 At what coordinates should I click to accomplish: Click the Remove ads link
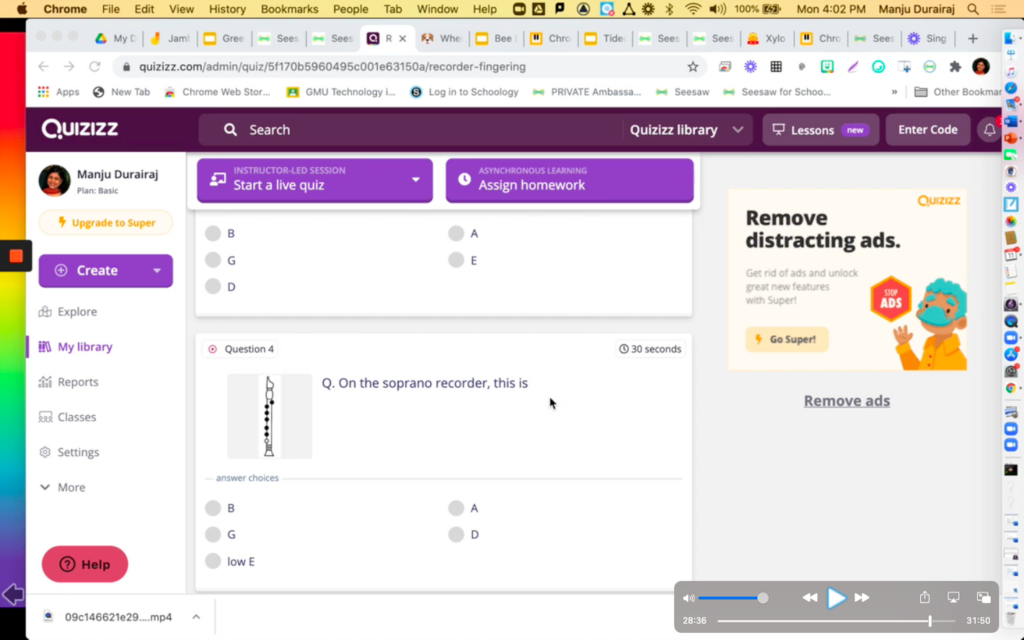pos(846,401)
